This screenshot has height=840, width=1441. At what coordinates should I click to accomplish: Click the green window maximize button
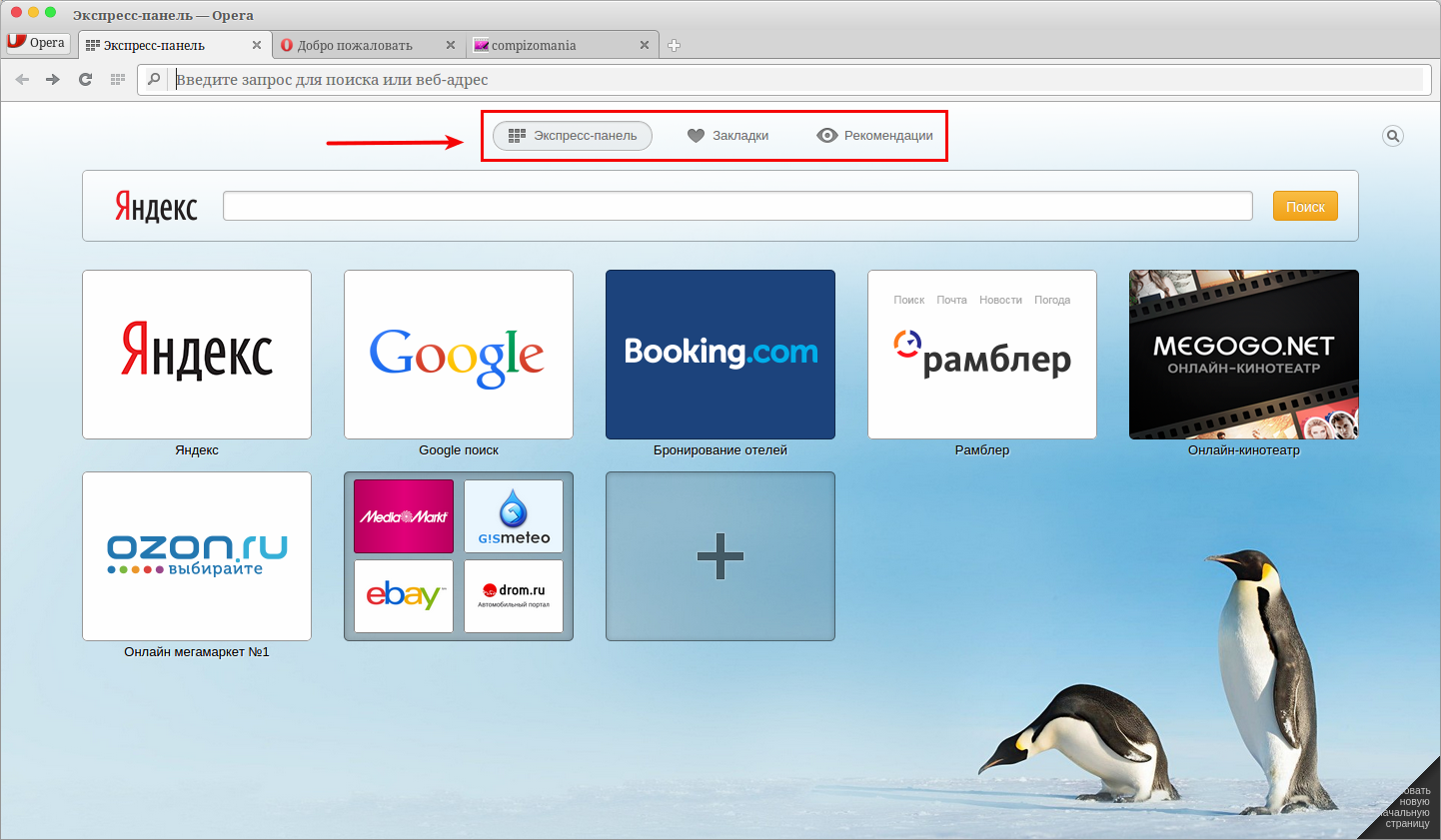[x=50, y=12]
